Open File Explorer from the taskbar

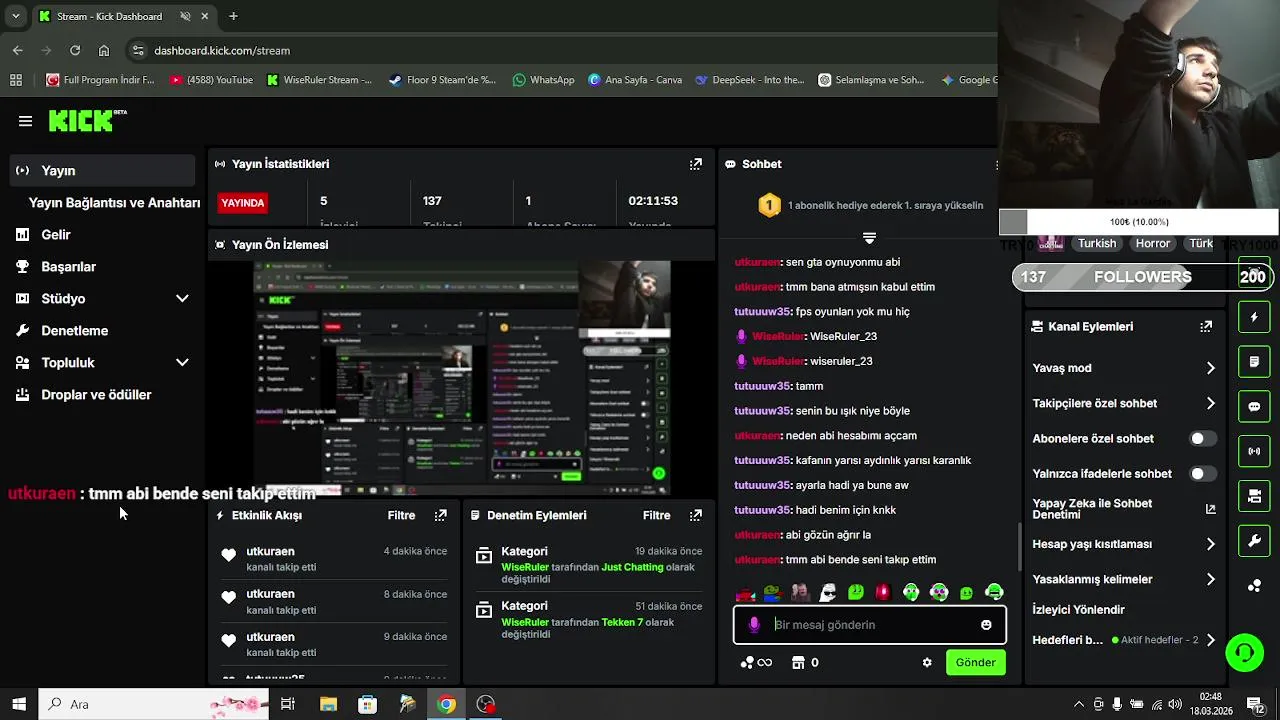pyautogui.click(x=328, y=704)
